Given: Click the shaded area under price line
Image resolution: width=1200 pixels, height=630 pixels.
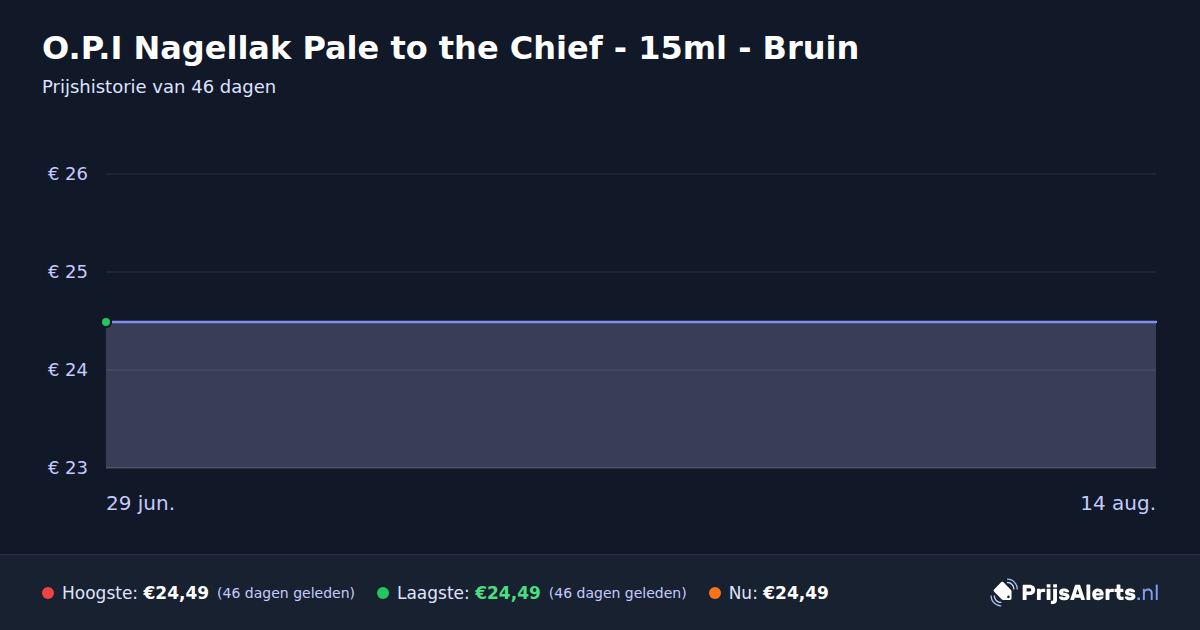Looking at the screenshot, I should click(630, 396).
